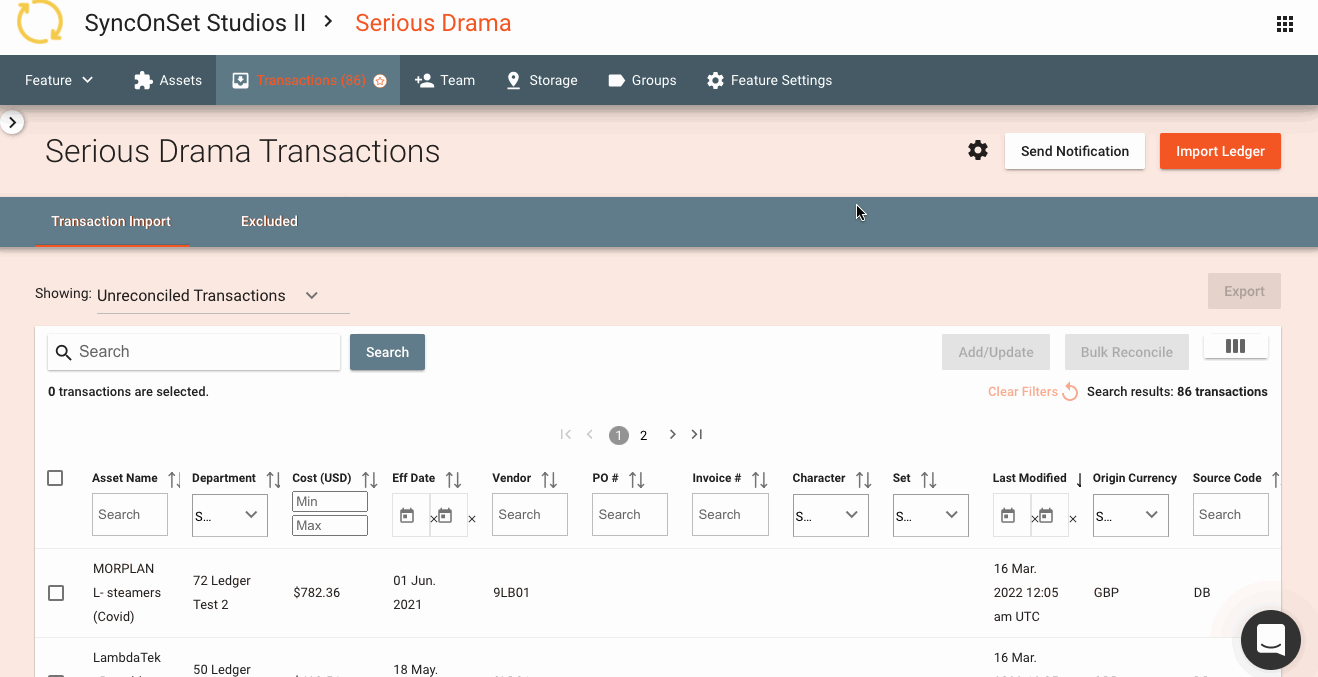Switch to the Excluded tab
Viewport: 1318px width, 677px height.
click(x=269, y=221)
